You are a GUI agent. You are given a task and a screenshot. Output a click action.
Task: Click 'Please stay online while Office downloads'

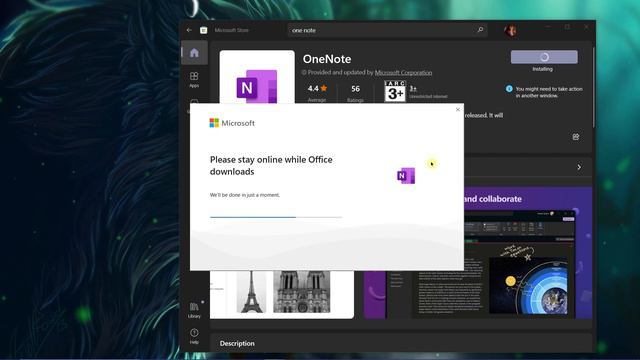(271, 165)
